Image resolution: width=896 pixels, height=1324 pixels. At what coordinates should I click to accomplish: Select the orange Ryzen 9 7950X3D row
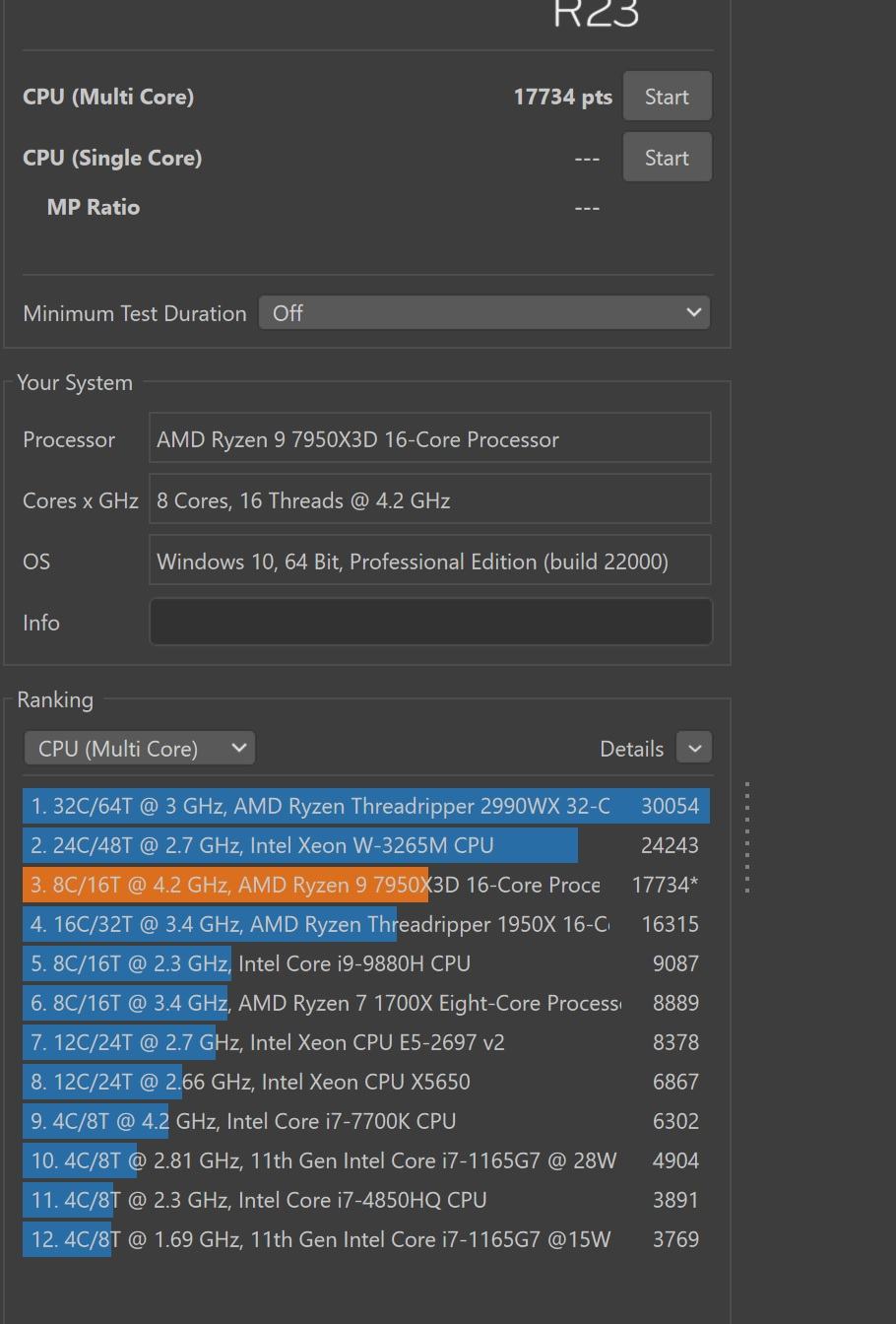pyautogui.click(x=364, y=885)
